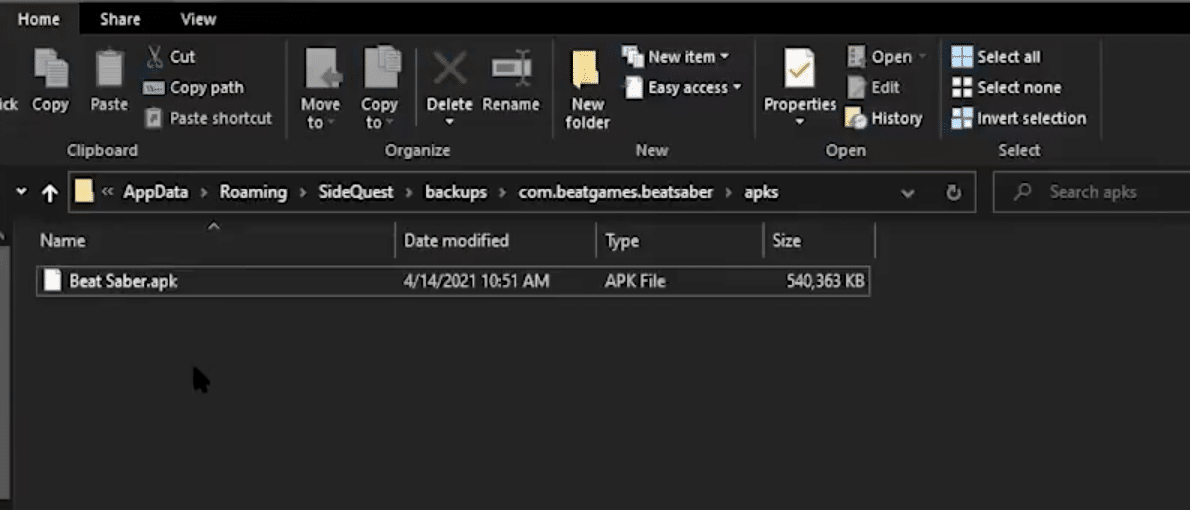
Task: Sort by Size column
Action: pos(819,241)
